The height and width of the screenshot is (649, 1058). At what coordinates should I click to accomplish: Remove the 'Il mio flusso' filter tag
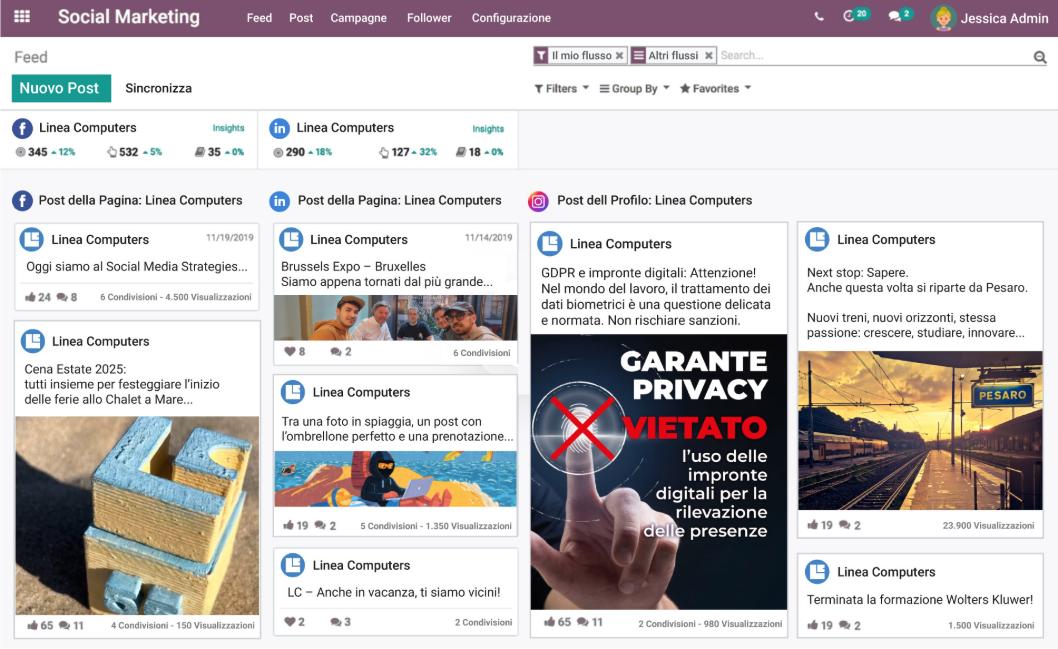[x=620, y=56]
